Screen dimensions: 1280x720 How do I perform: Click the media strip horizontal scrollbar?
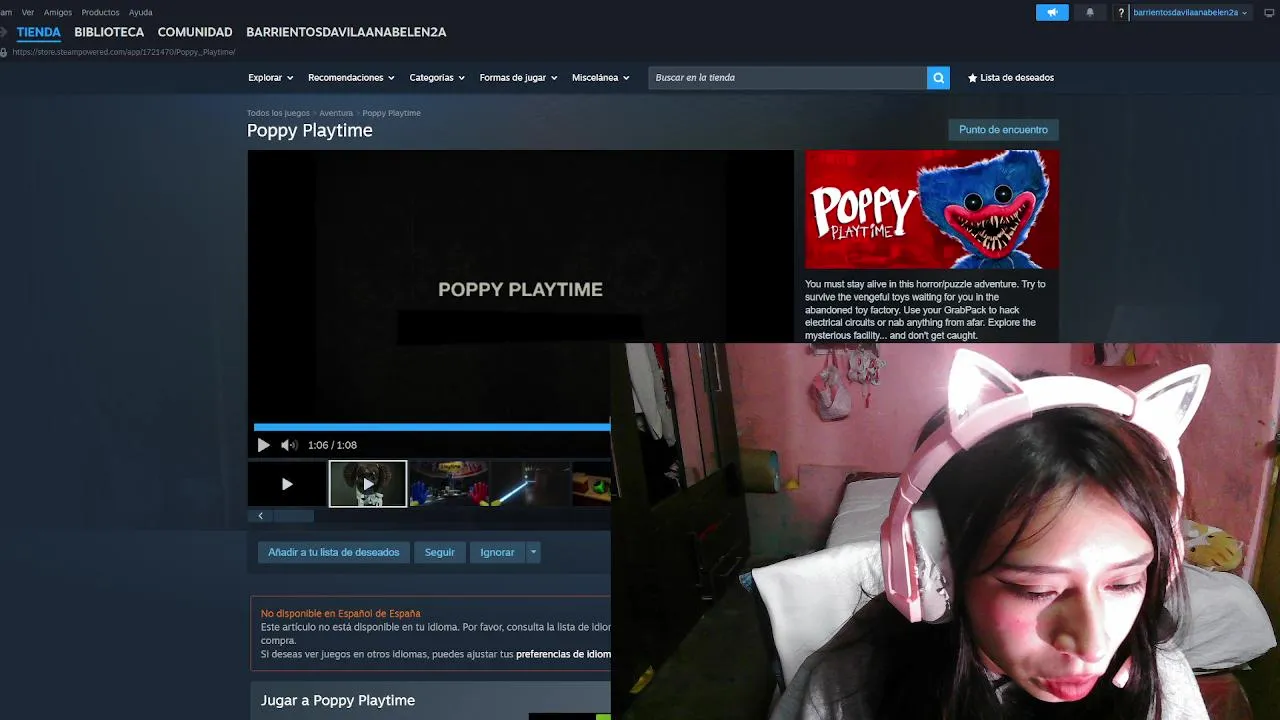pos(294,516)
